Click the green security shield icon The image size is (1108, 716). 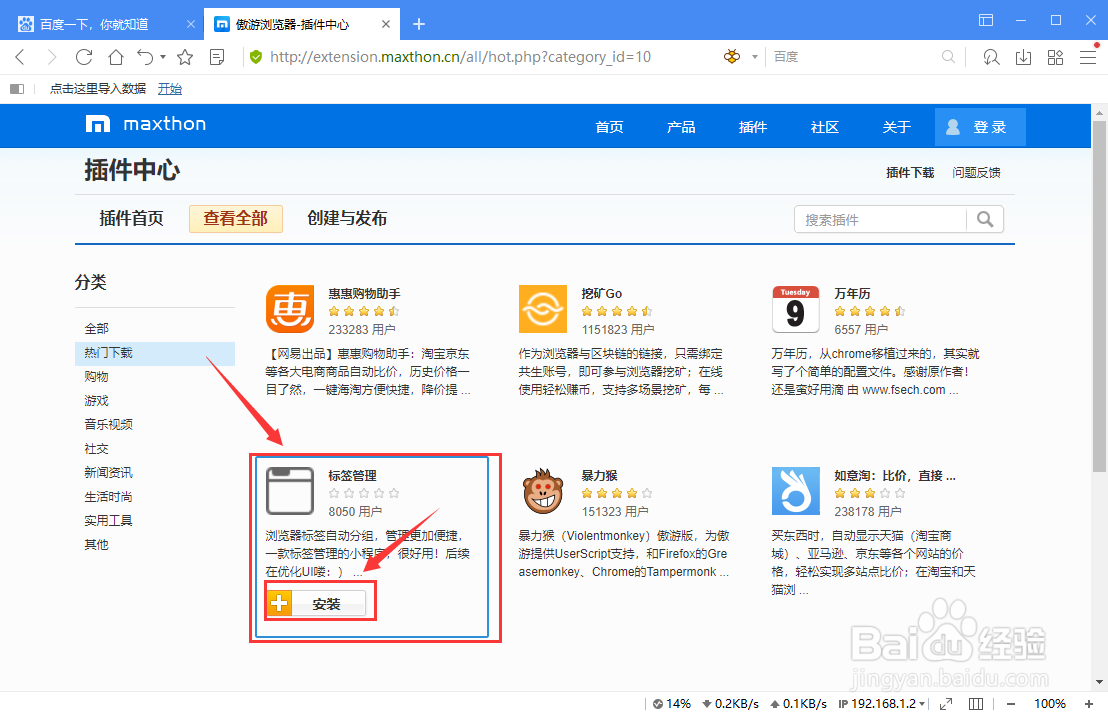[x=256, y=57]
